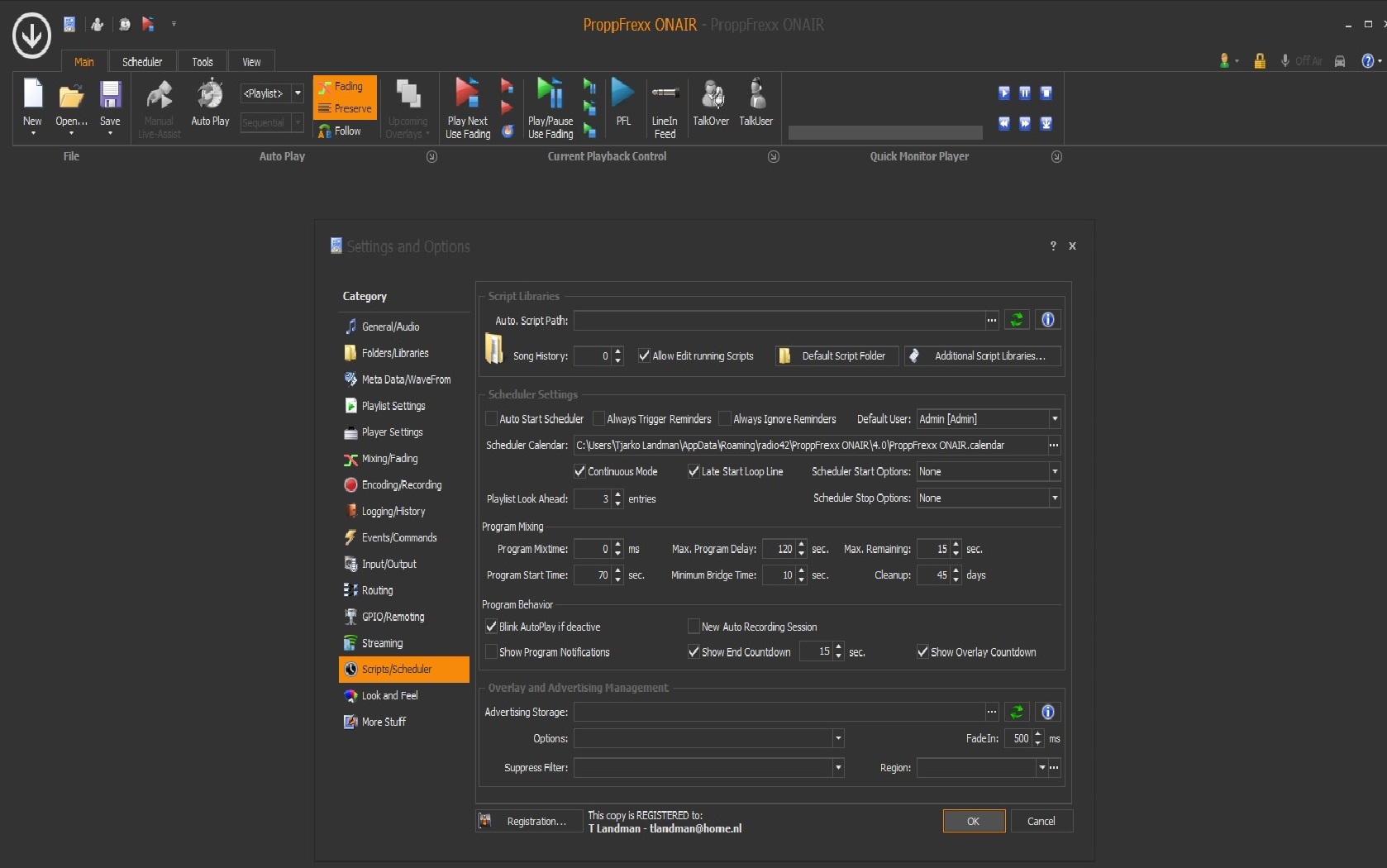Open Scheduler Start Options dropdown
Screen dimensions: 1387x868
[x=1055, y=471]
